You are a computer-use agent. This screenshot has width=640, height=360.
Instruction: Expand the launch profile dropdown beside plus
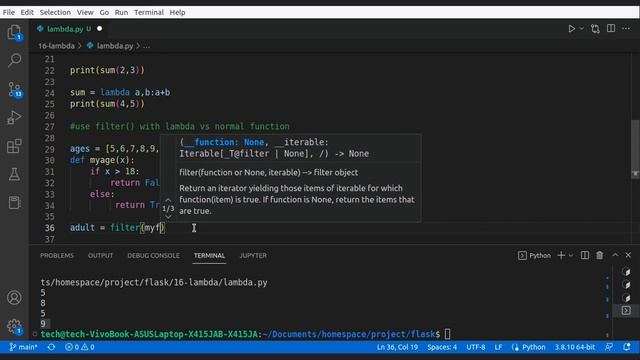[x=571, y=256]
